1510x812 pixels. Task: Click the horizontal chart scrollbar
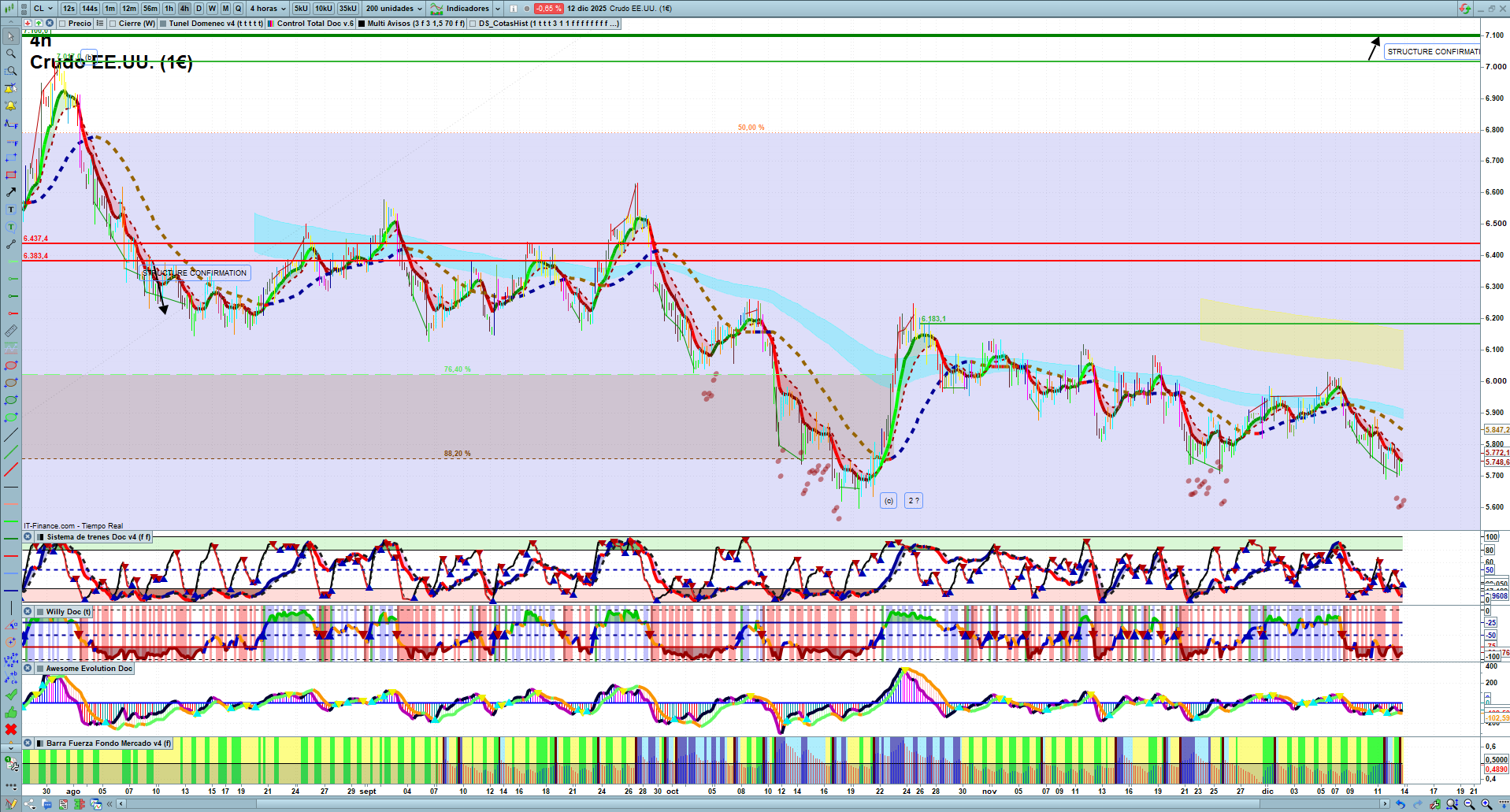pyautogui.click(x=709, y=804)
